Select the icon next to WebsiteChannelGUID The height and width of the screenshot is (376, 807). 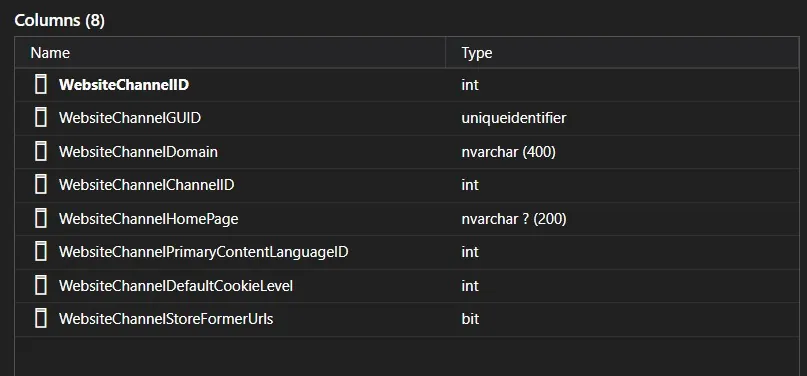pos(41,118)
